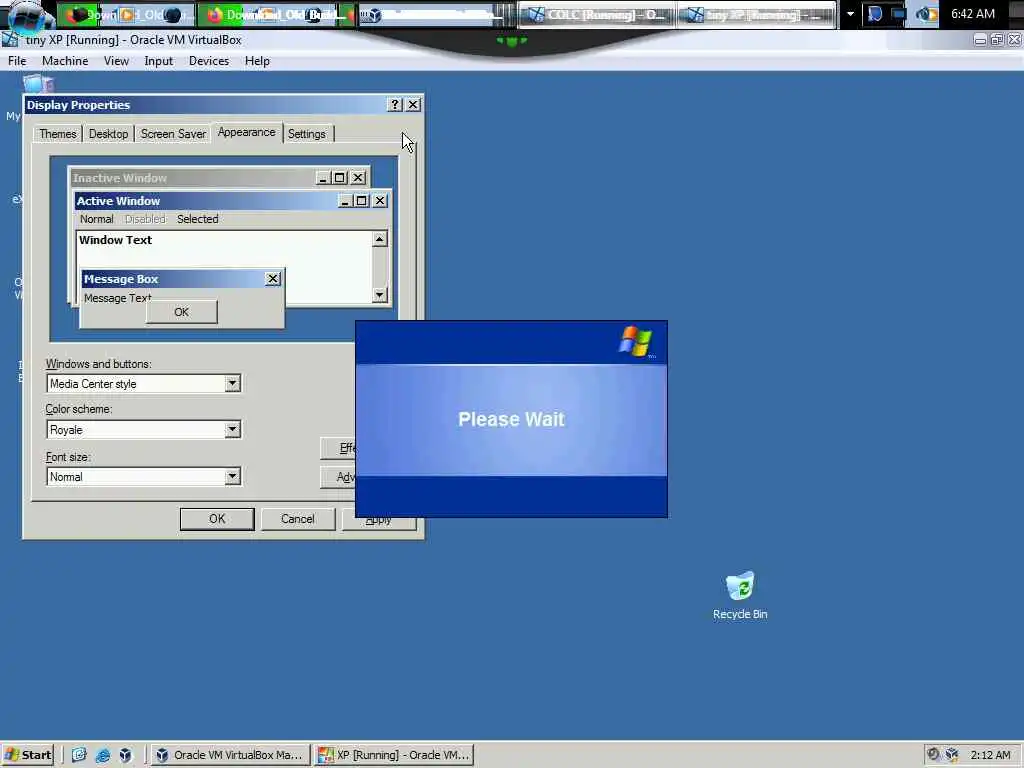Click the VirtualBox title bar icon
The height and width of the screenshot is (768, 1024).
coord(10,40)
